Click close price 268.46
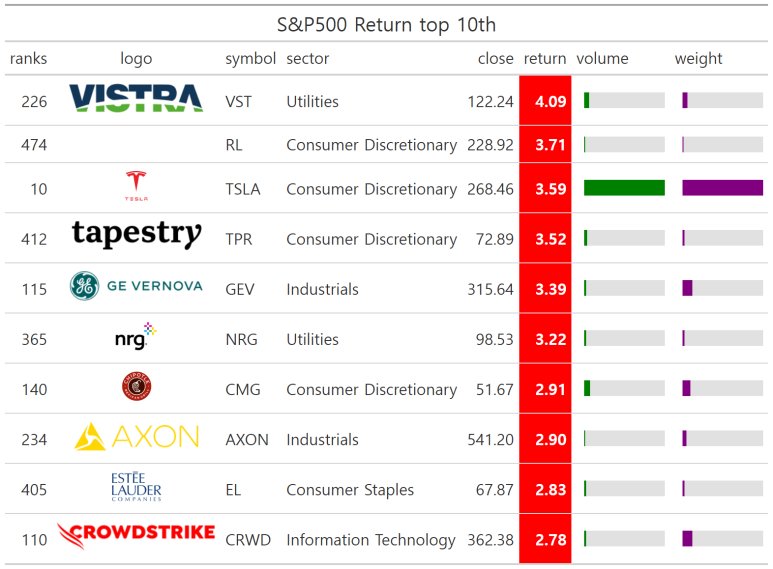773x569 pixels. pos(490,189)
